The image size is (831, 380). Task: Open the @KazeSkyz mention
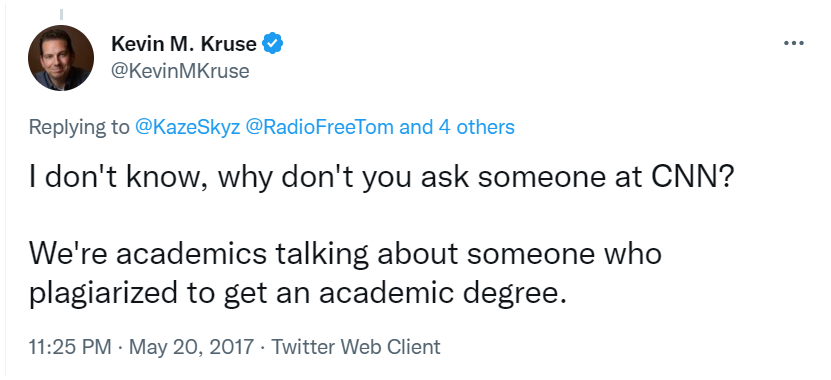click(188, 127)
